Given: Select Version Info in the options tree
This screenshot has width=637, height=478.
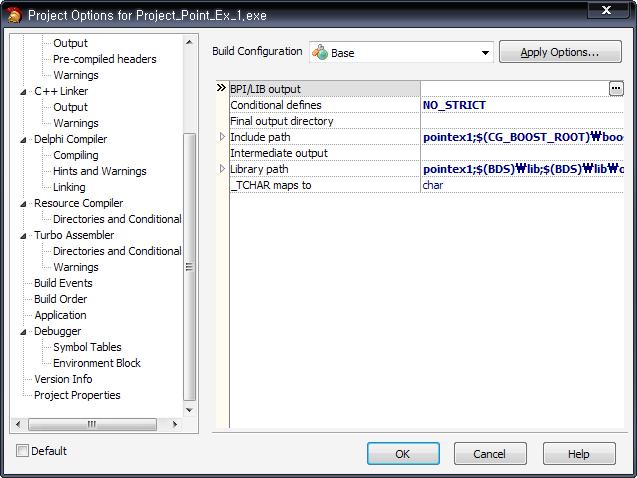Looking at the screenshot, I should (63, 379).
